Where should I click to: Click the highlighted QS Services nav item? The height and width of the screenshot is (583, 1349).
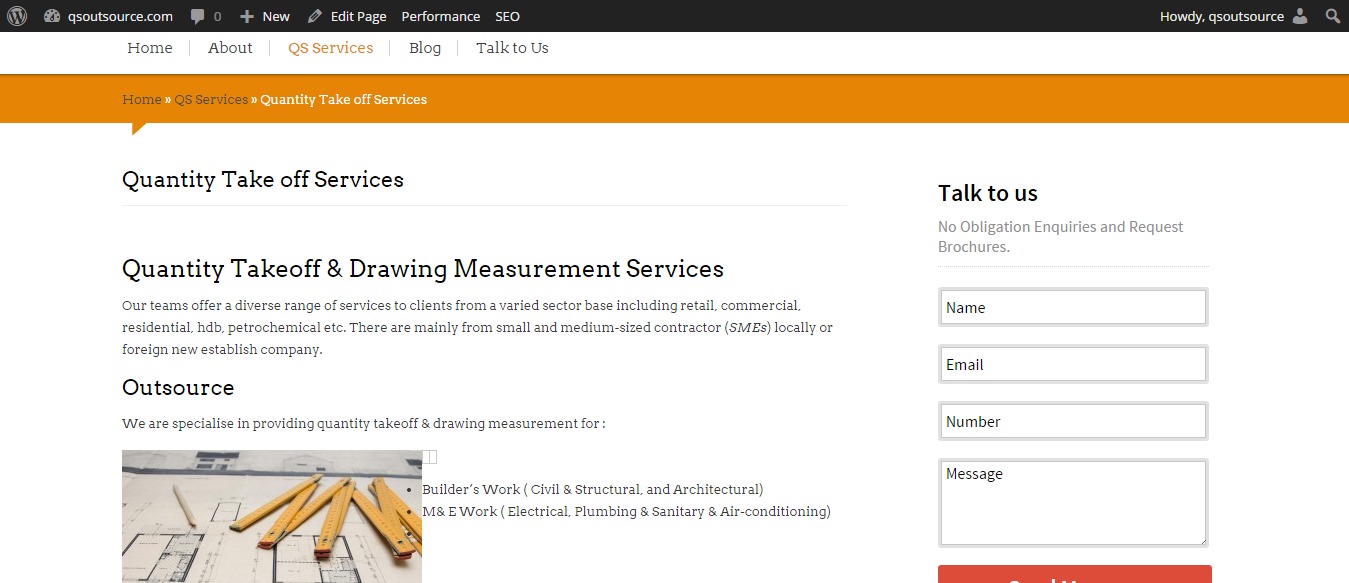click(x=330, y=47)
